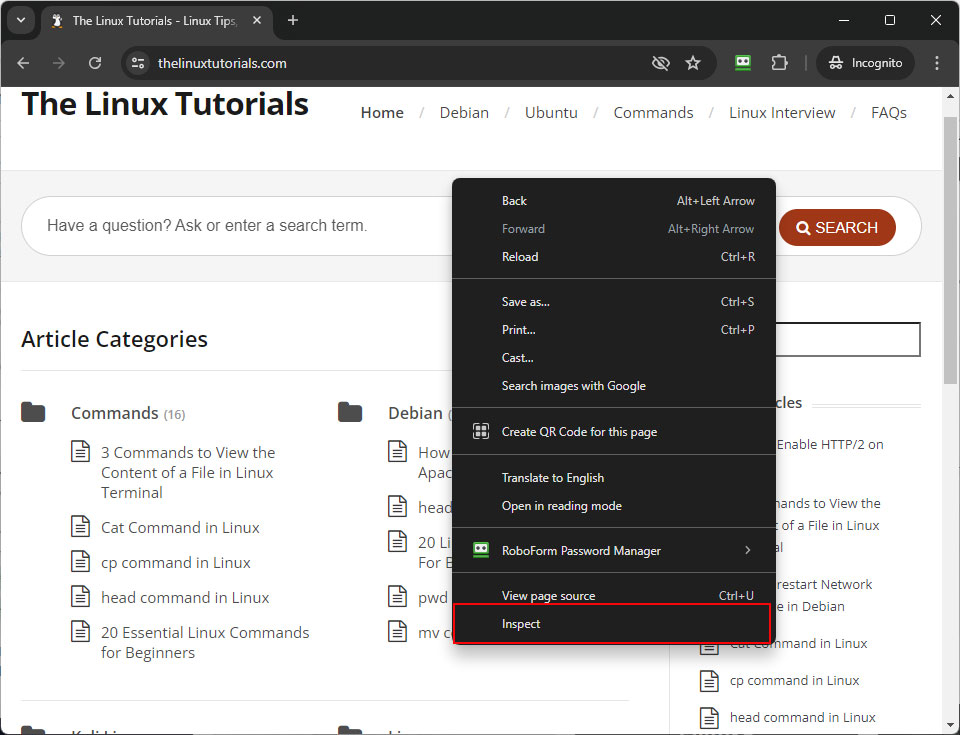Choose Search images with Google
960x735 pixels.
(614, 386)
